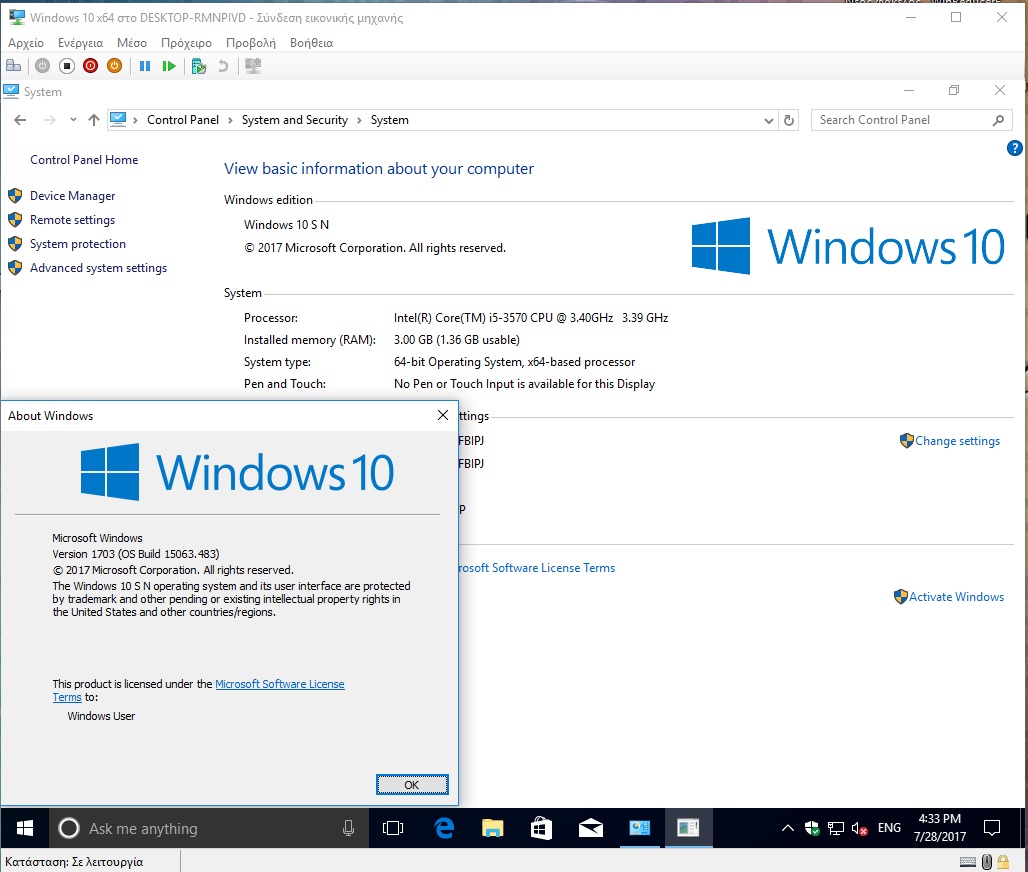The height and width of the screenshot is (872, 1028).
Task: Launch Microsoft Edge from the taskbar
Action: (444, 828)
